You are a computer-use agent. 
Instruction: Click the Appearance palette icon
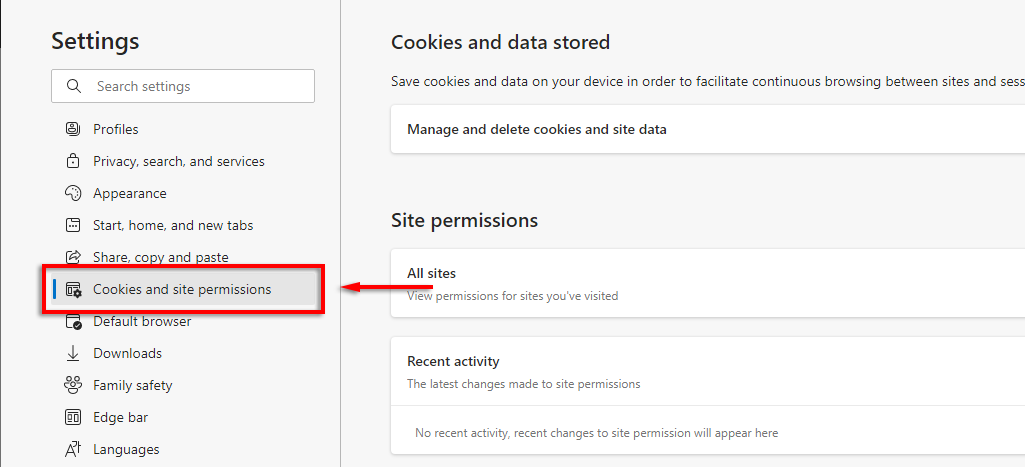point(72,193)
